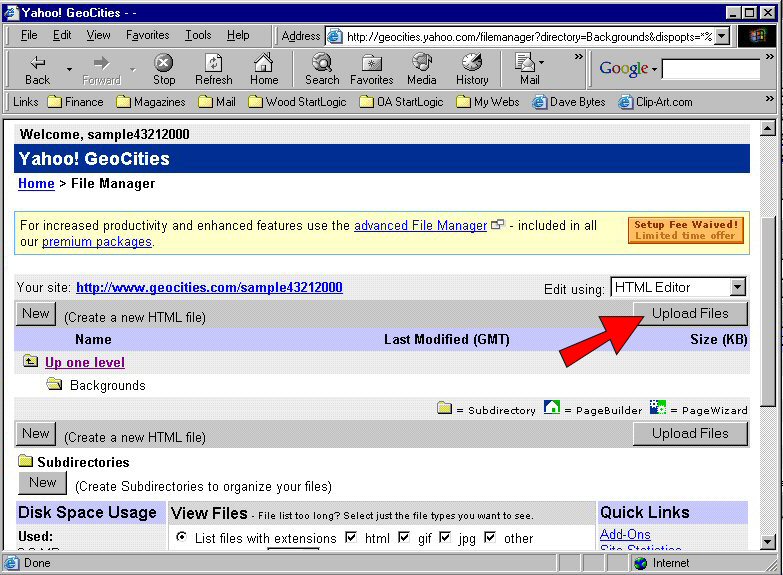Image resolution: width=783 pixels, height=575 pixels.
Task: Open the Magazines links folder
Action: pyautogui.click(x=151, y=102)
